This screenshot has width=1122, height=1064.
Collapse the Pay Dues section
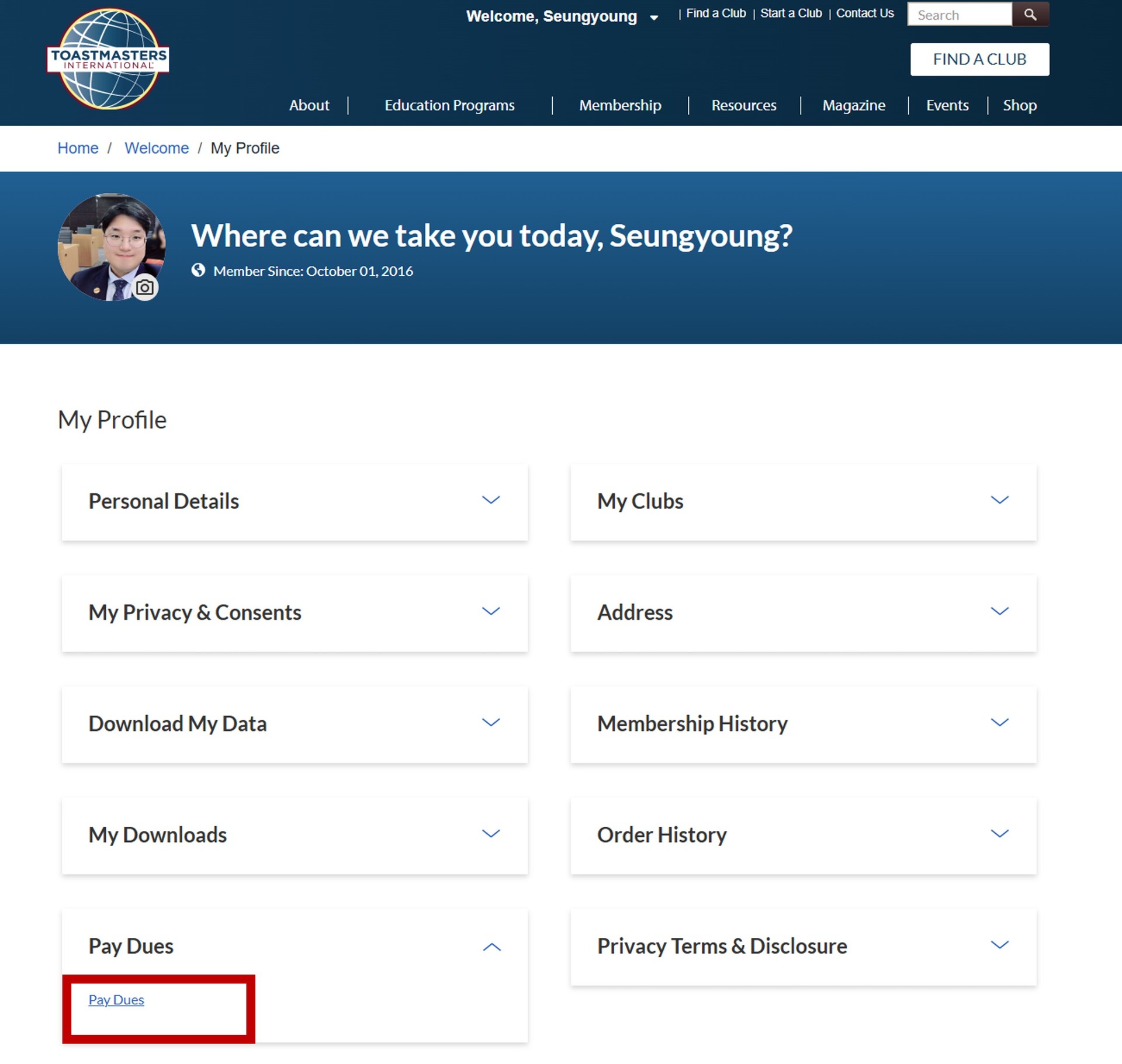[491, 947]
